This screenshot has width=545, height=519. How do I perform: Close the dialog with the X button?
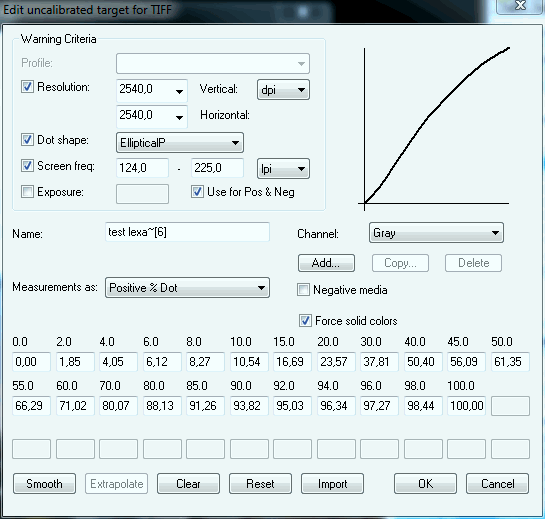[520, 6]
